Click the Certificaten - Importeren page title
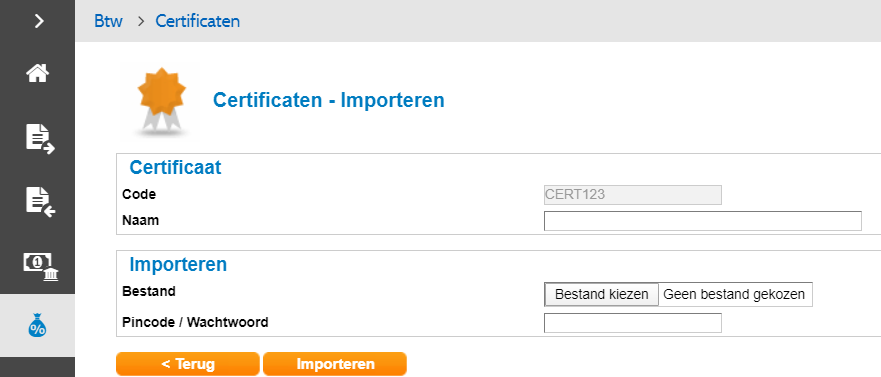 click(x=329, y=101)
